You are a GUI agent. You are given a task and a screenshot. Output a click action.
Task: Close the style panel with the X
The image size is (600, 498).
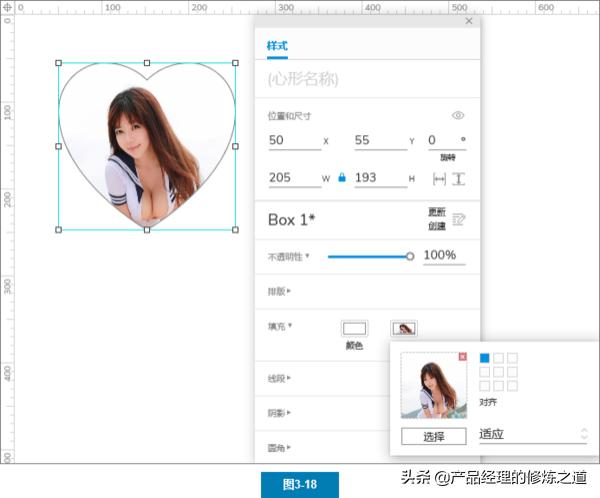tap(469, 21)
